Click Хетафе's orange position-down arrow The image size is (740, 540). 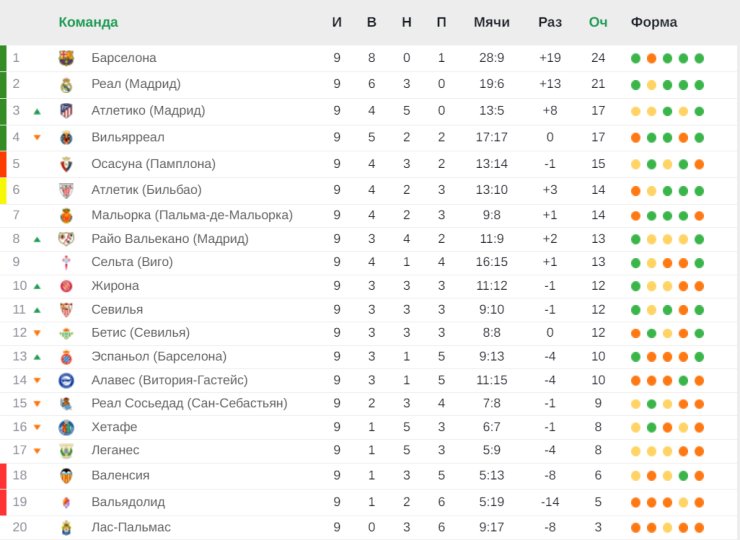coord(37,428)
